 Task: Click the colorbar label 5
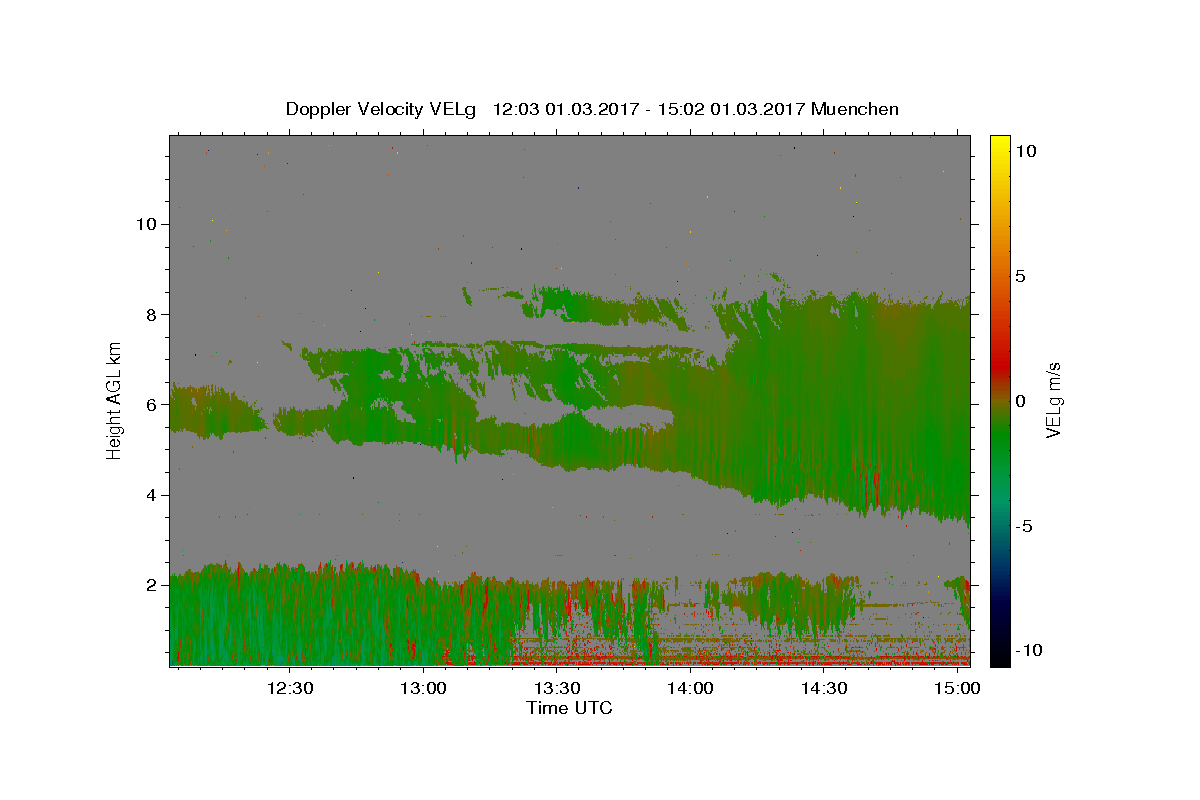click(1020, 276)
